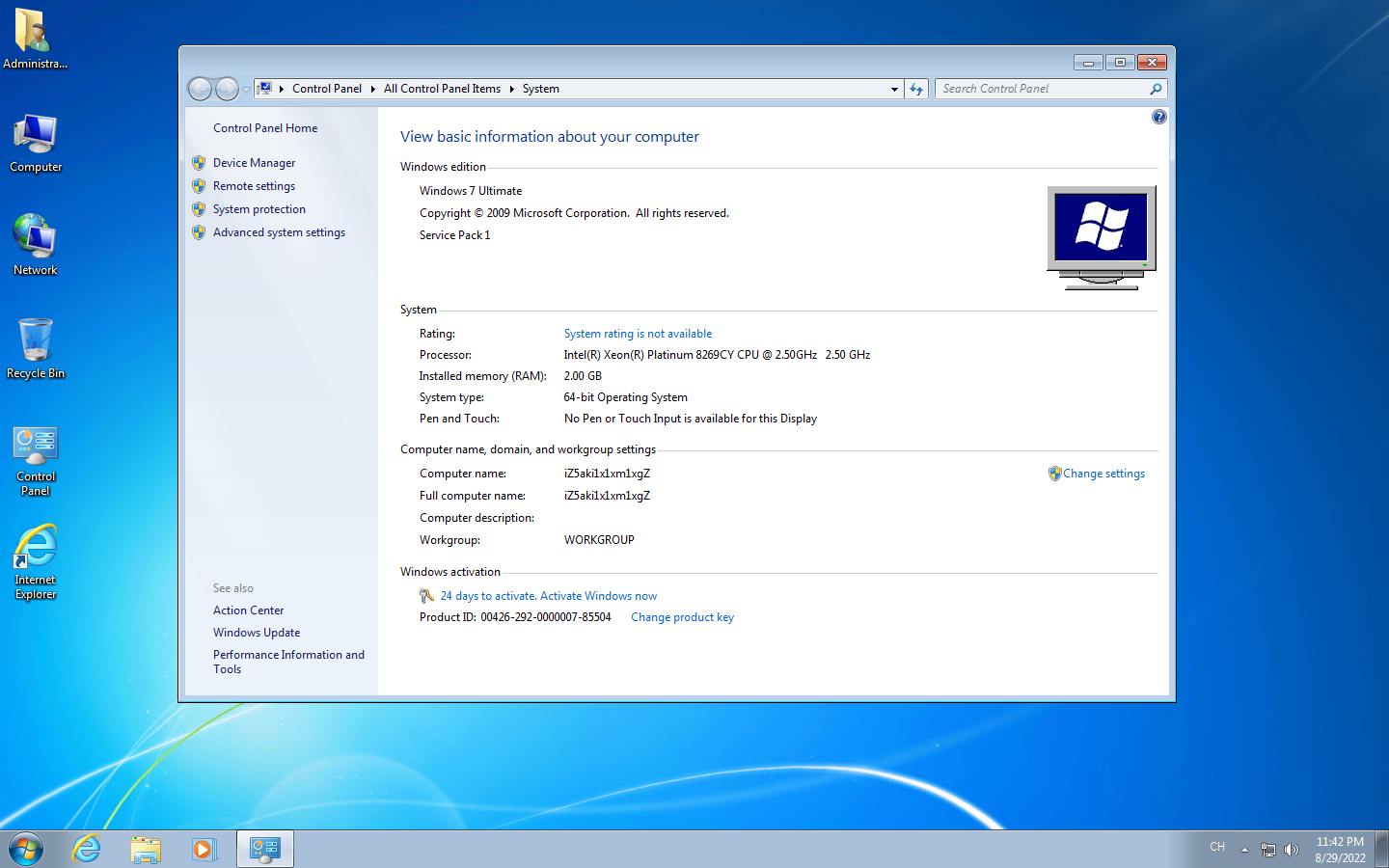
Task: Open the Recycle Bin desktop icon
Action: (x=35, y=348)
